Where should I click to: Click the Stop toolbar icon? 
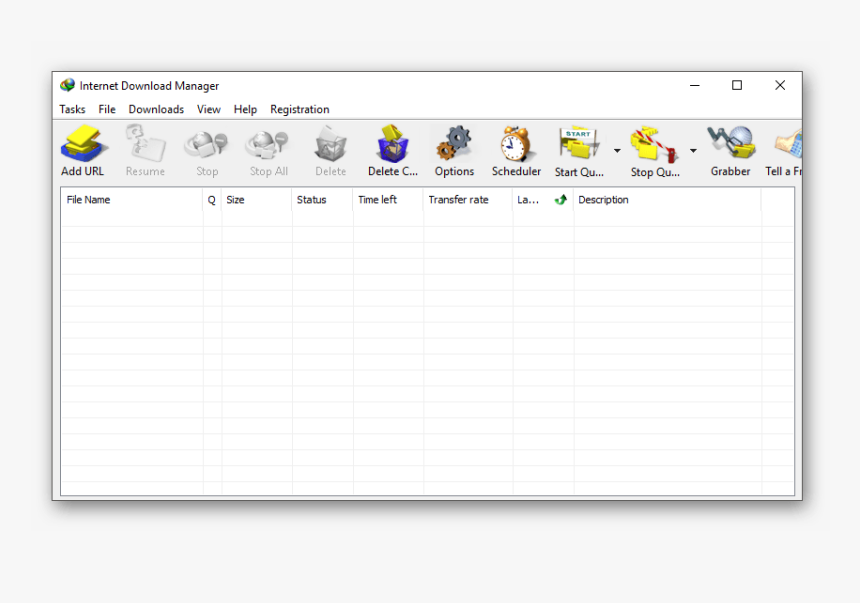pos(207,145)
